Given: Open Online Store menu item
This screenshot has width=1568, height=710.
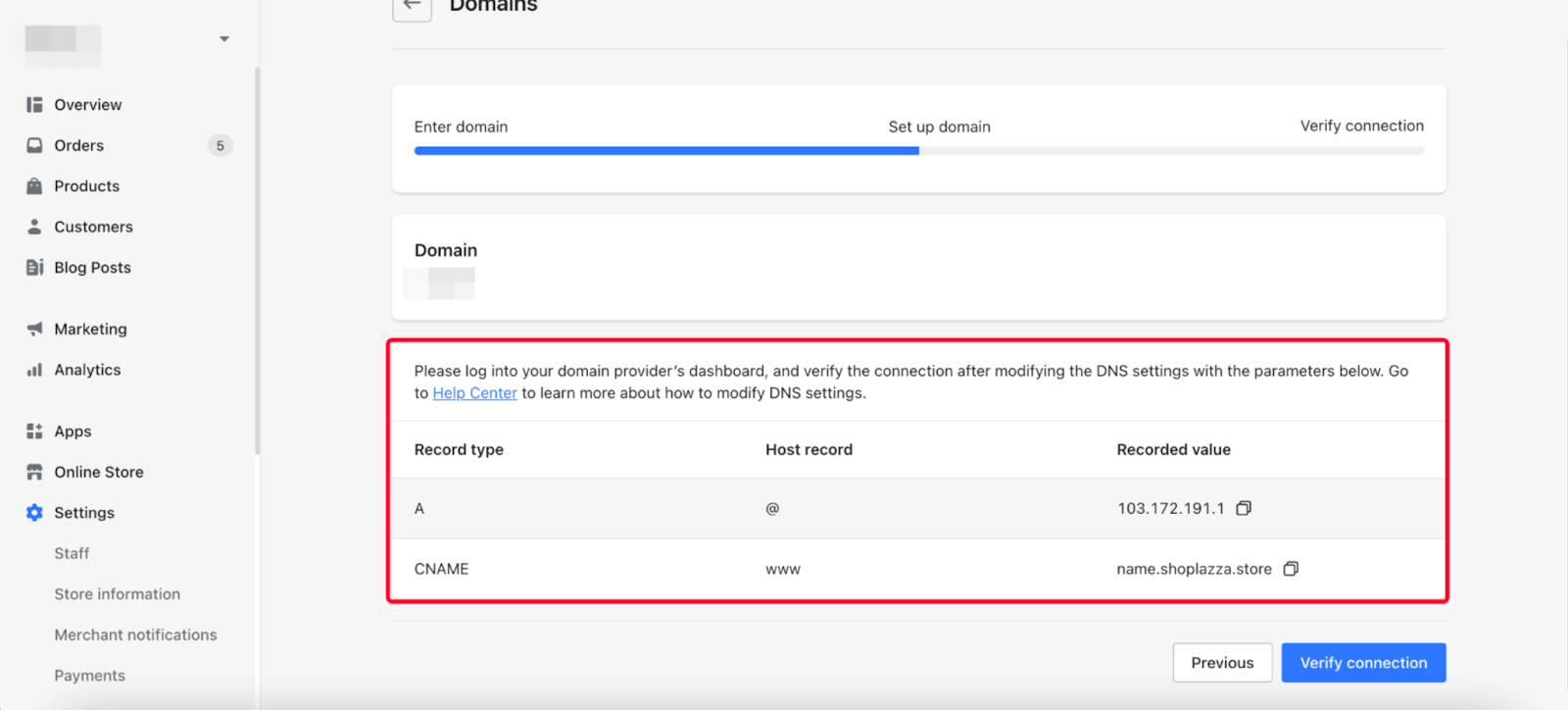Looking at the screenshot, I should [99, 472].
